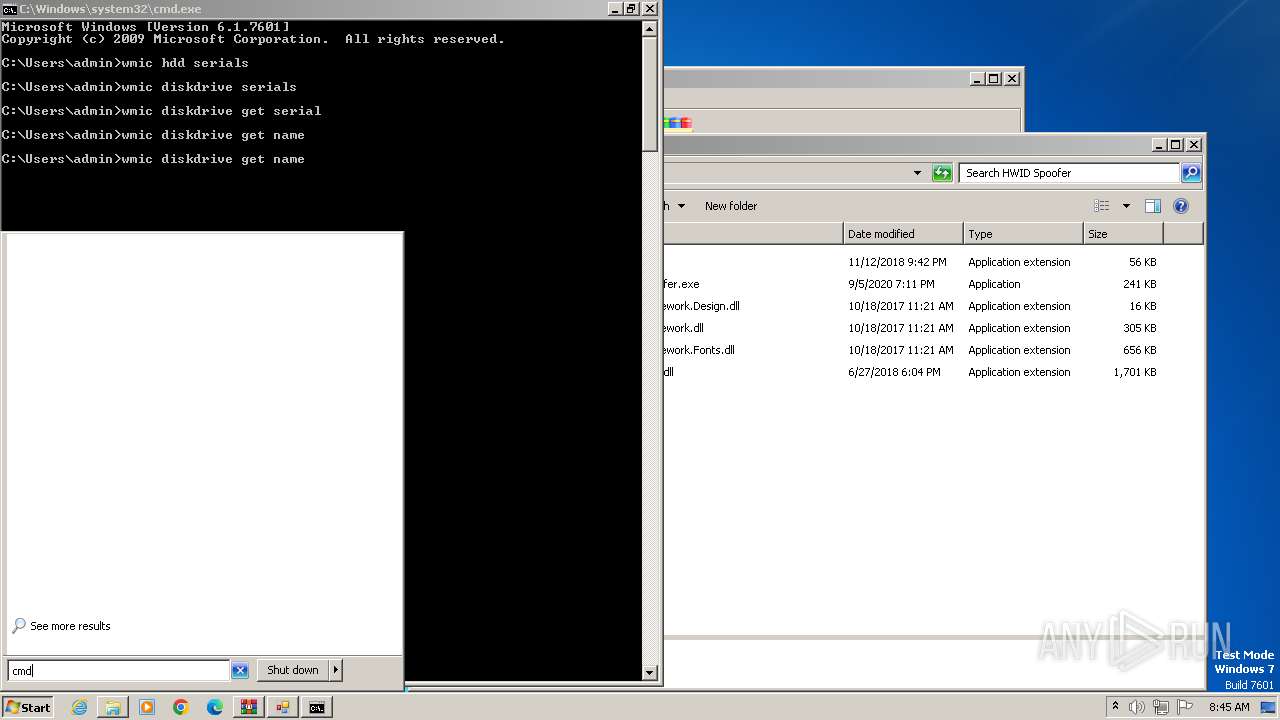Open Internet Explorer from the taskbar
1280x720 pixels.
click(80, 707)
